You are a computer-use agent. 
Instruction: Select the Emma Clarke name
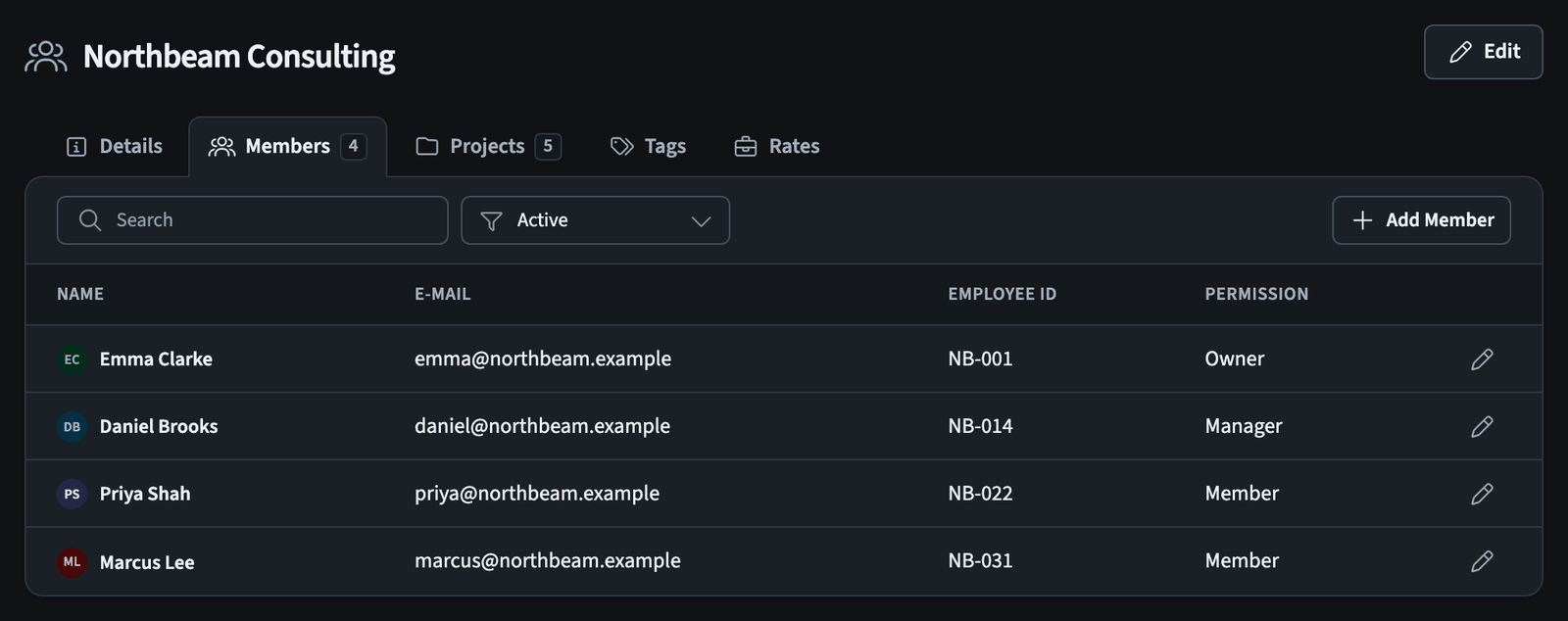156,359
